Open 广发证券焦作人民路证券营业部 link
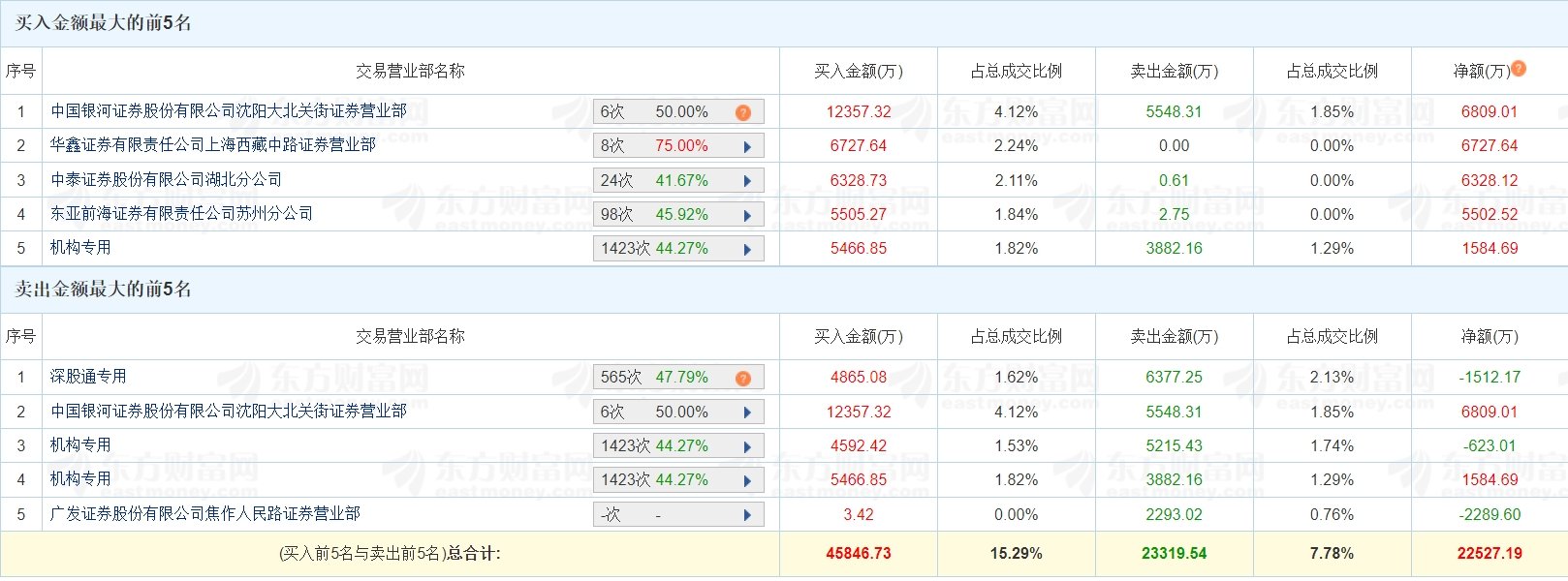 pos(205,513)
